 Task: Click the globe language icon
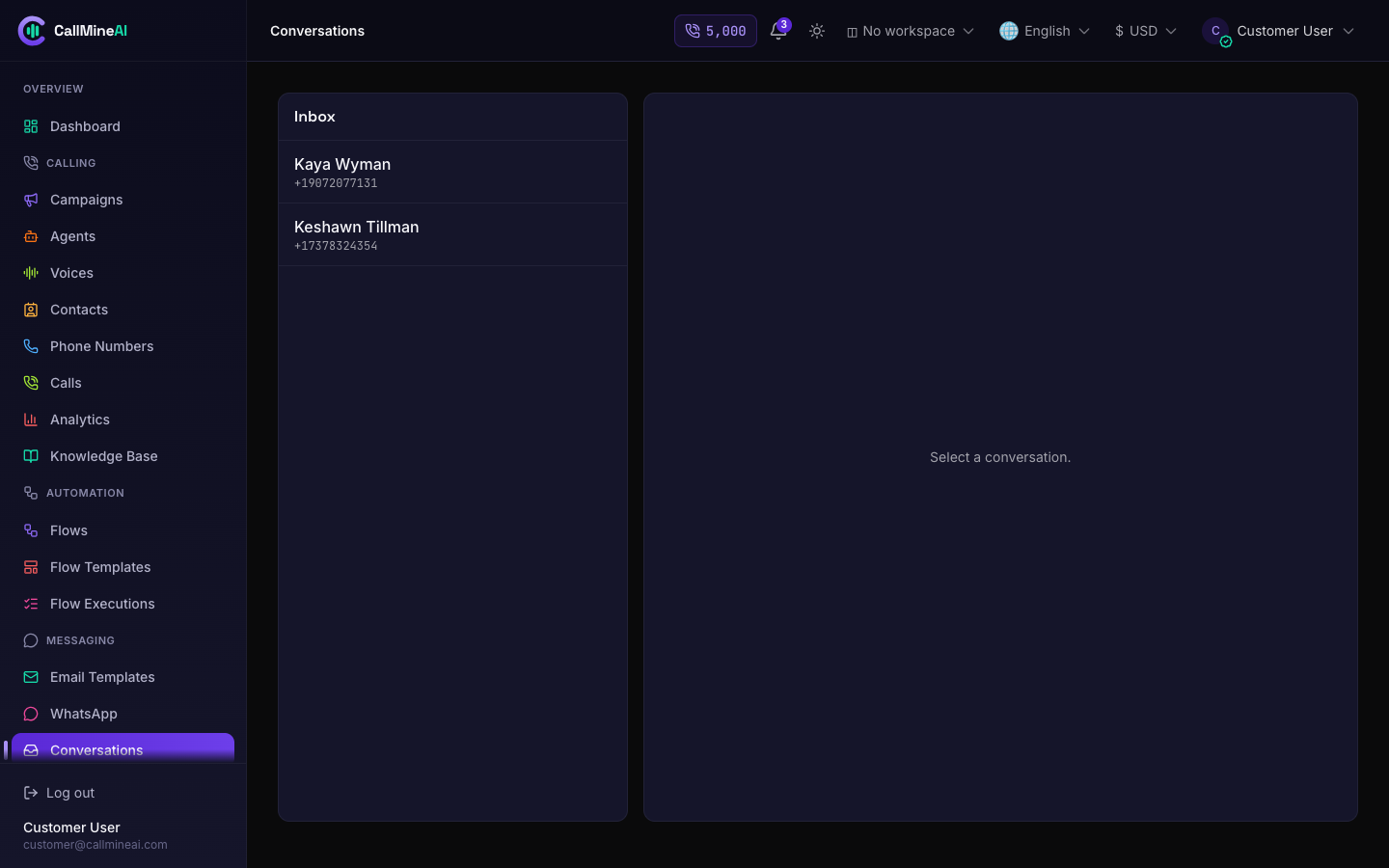tap(1009, 31)
